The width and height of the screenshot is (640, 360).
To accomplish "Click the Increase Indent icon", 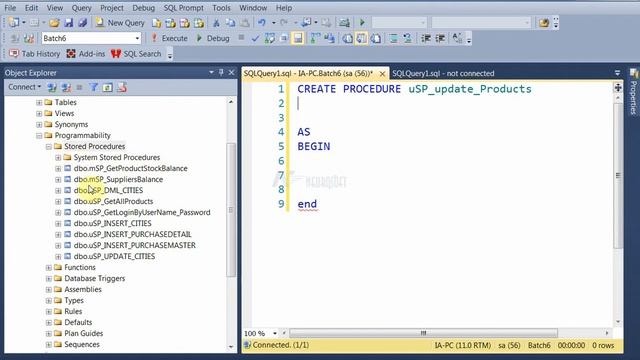I will pyautogui.click(x=440, y=38).
